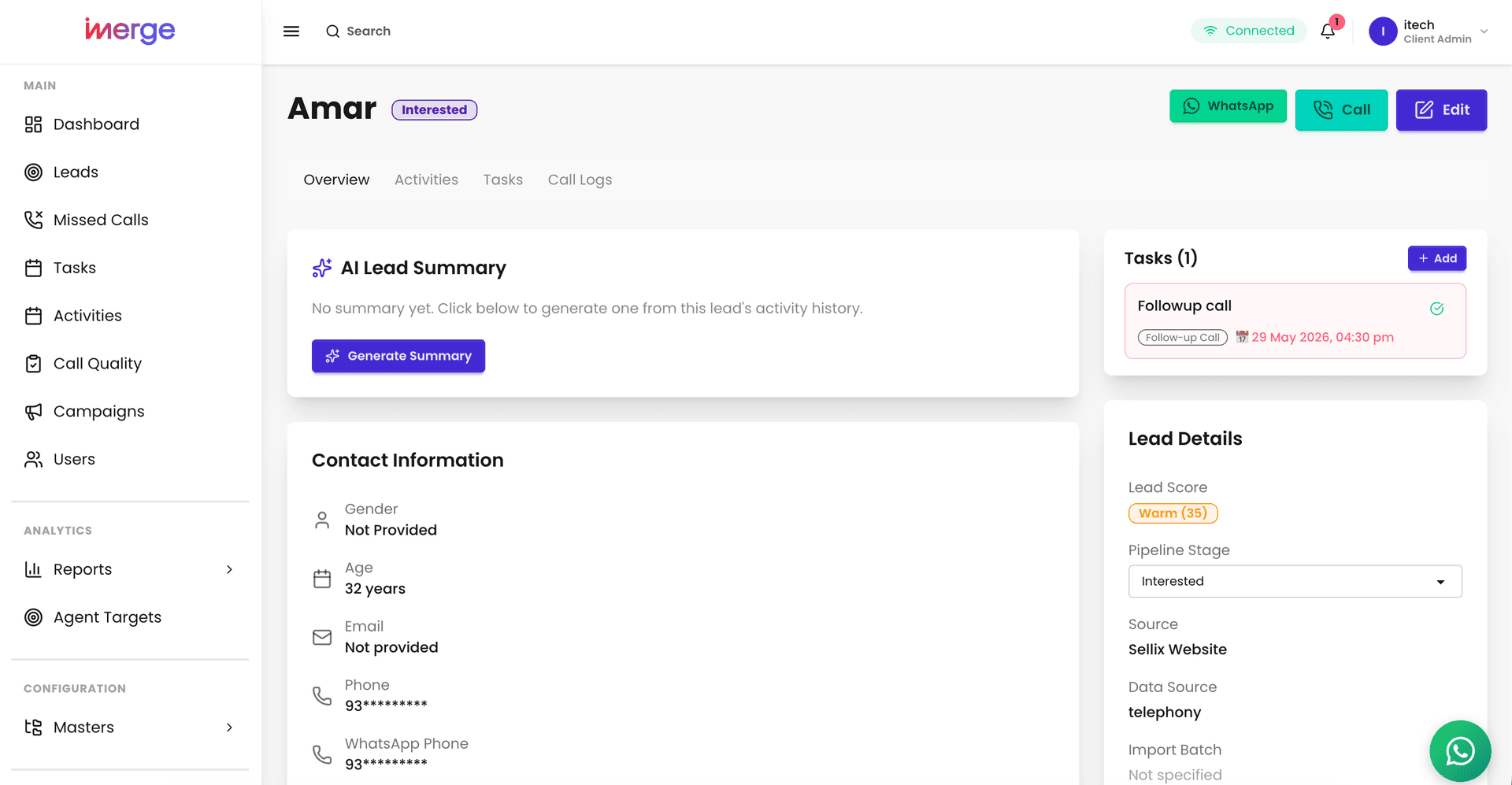
Task: Click the Age calendar icon
Action: point(322,579)
